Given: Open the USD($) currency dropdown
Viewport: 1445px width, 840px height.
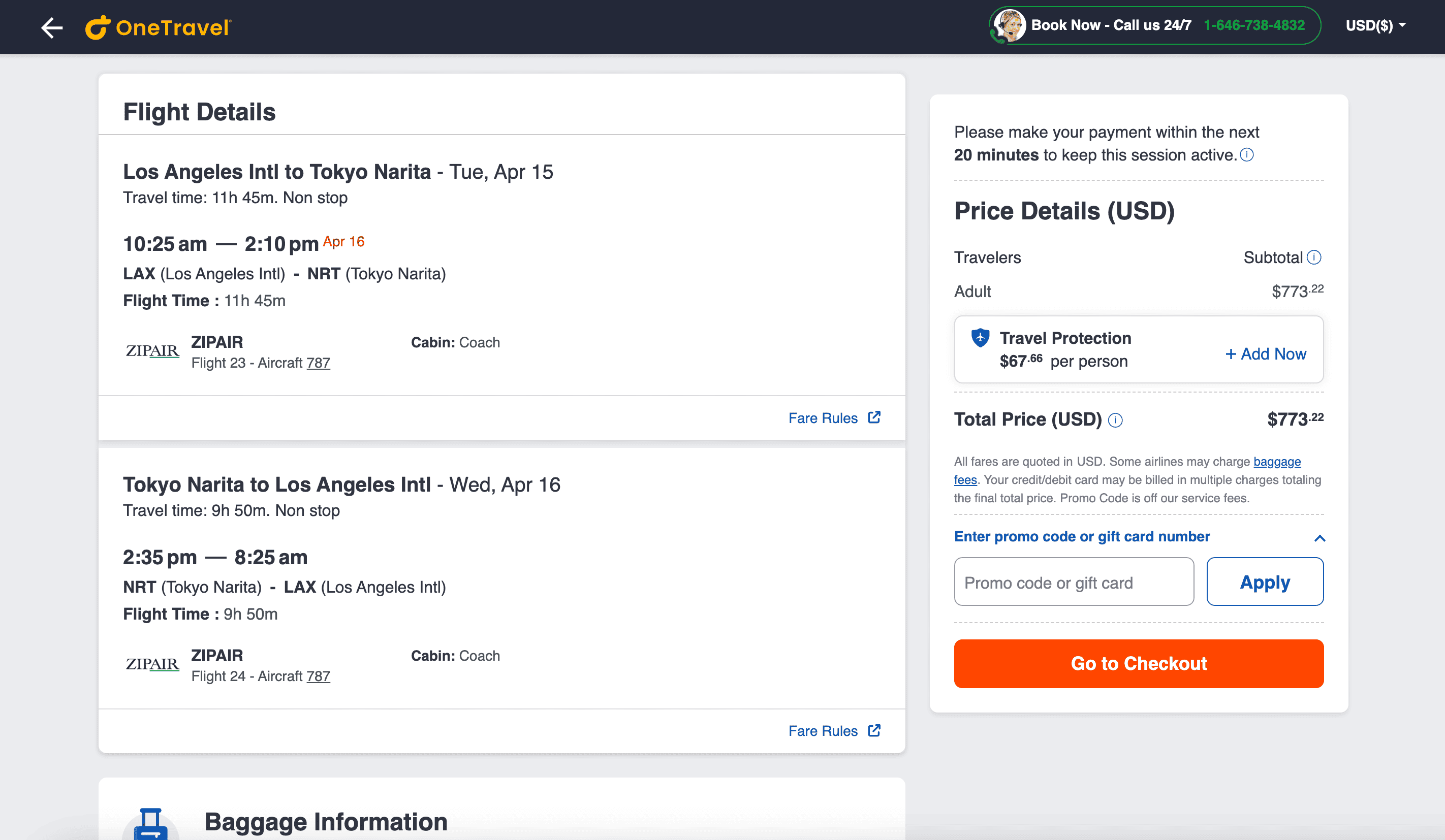Looking at the screenshot, I should click(1375, 26).
